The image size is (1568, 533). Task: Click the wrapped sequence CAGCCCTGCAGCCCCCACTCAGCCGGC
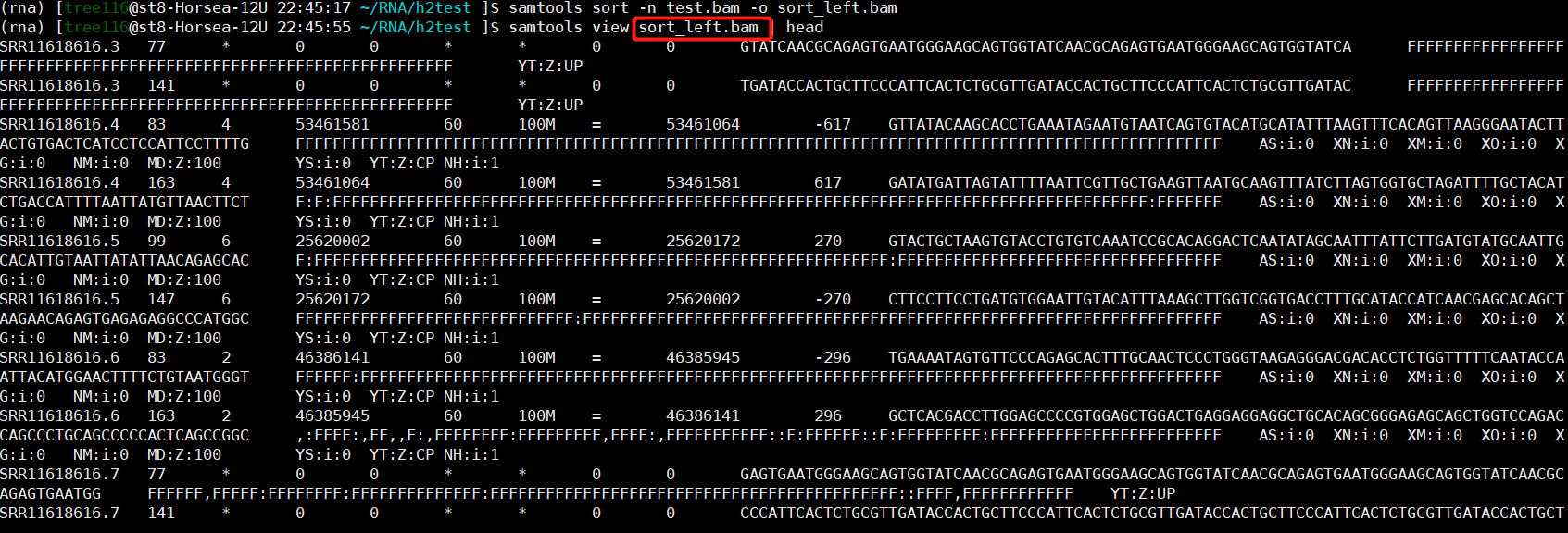point(125,435)
